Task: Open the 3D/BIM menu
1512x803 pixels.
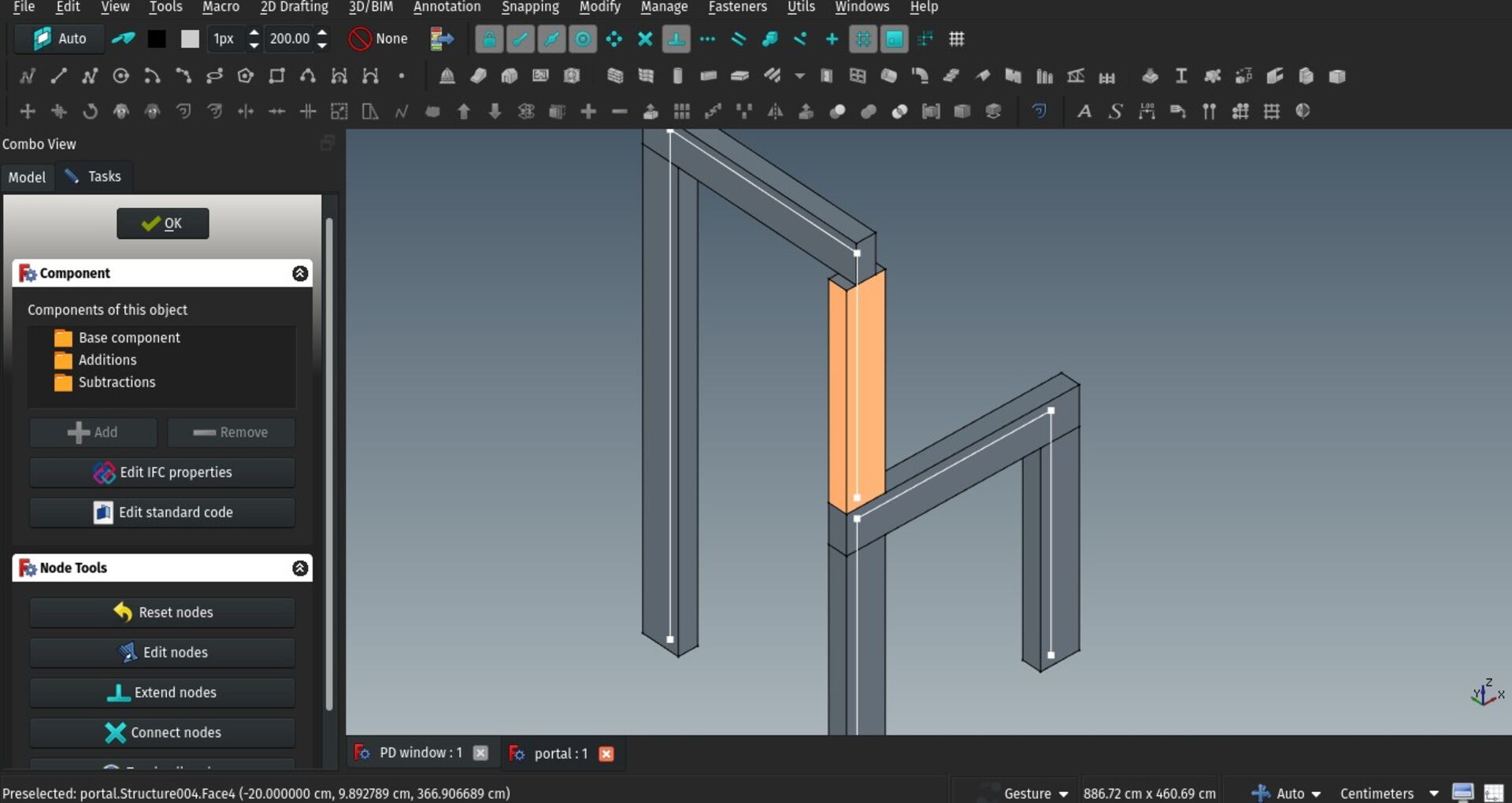Action: coord(371,7)
